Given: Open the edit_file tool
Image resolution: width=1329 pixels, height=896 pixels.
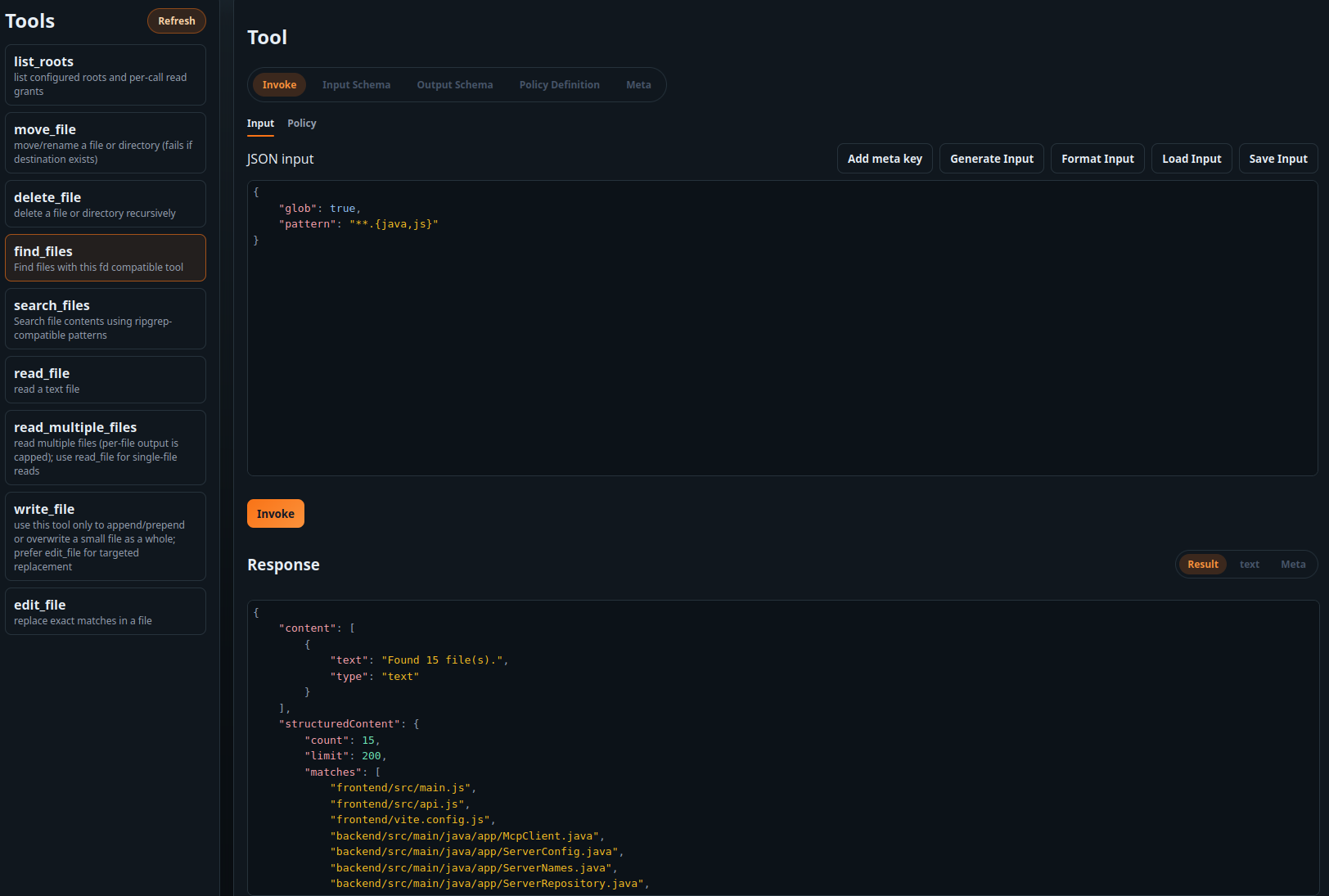Looking at the screenshot, I should pos(105,611).
